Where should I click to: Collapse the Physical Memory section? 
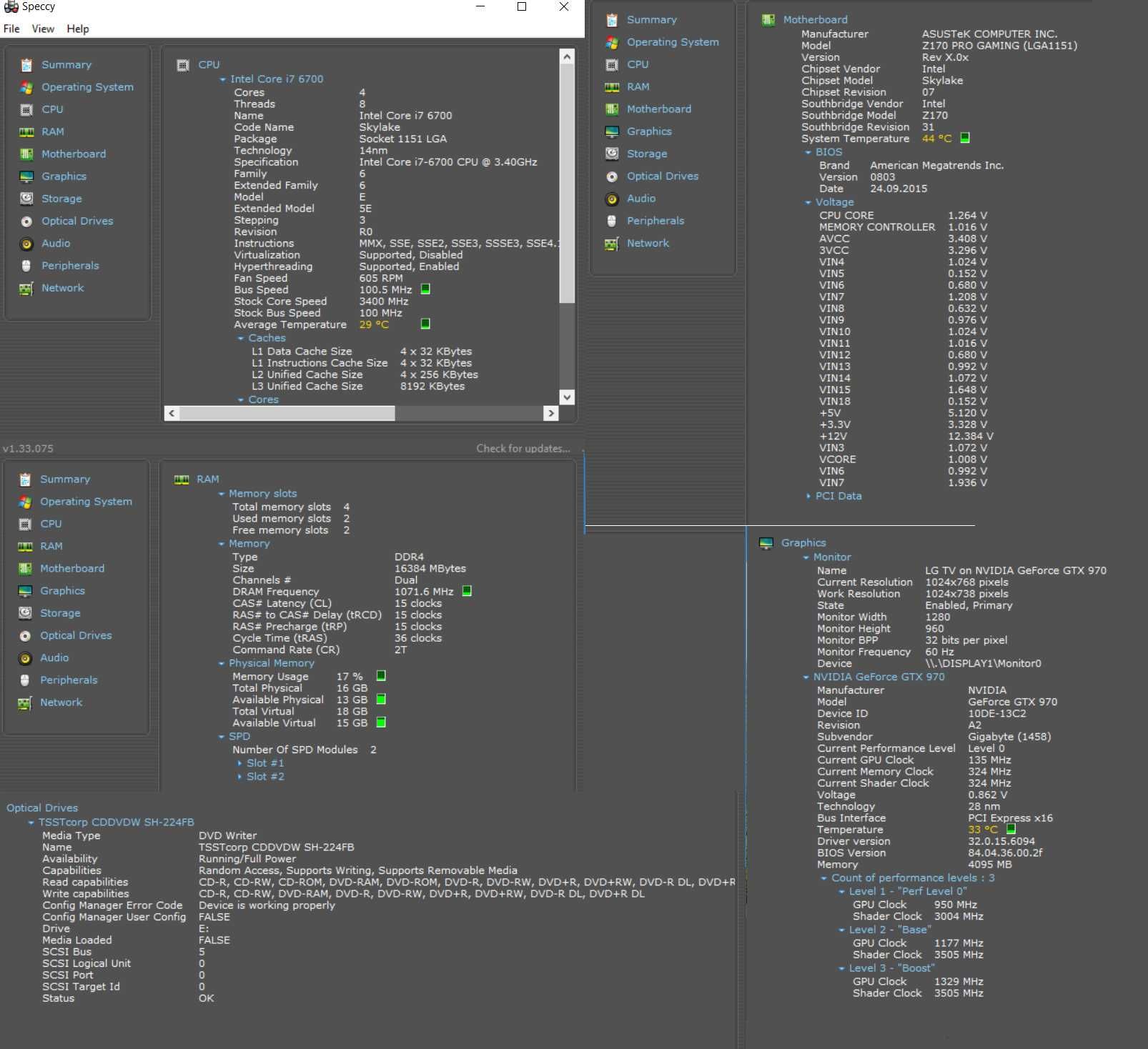click(x=222, y=663)
